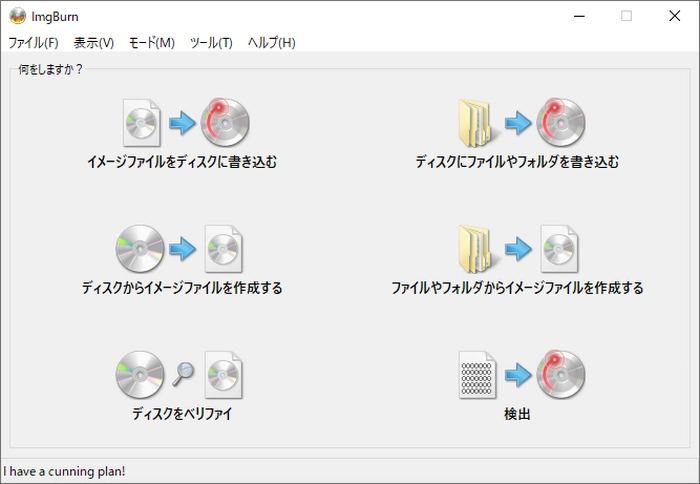Click the image file icon for writing image to disc
The width and height of the screenshot is (700, 484).
(x=142, y=123)
